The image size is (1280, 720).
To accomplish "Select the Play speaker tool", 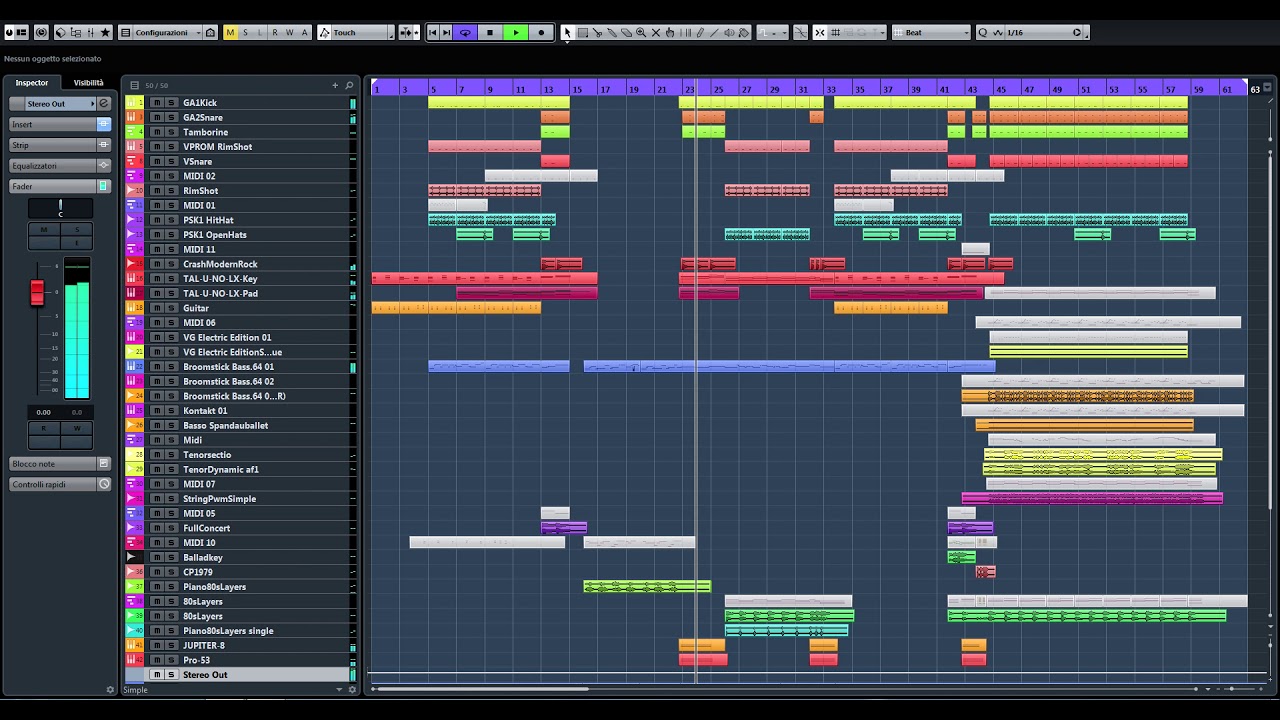I will coord(729,33).
